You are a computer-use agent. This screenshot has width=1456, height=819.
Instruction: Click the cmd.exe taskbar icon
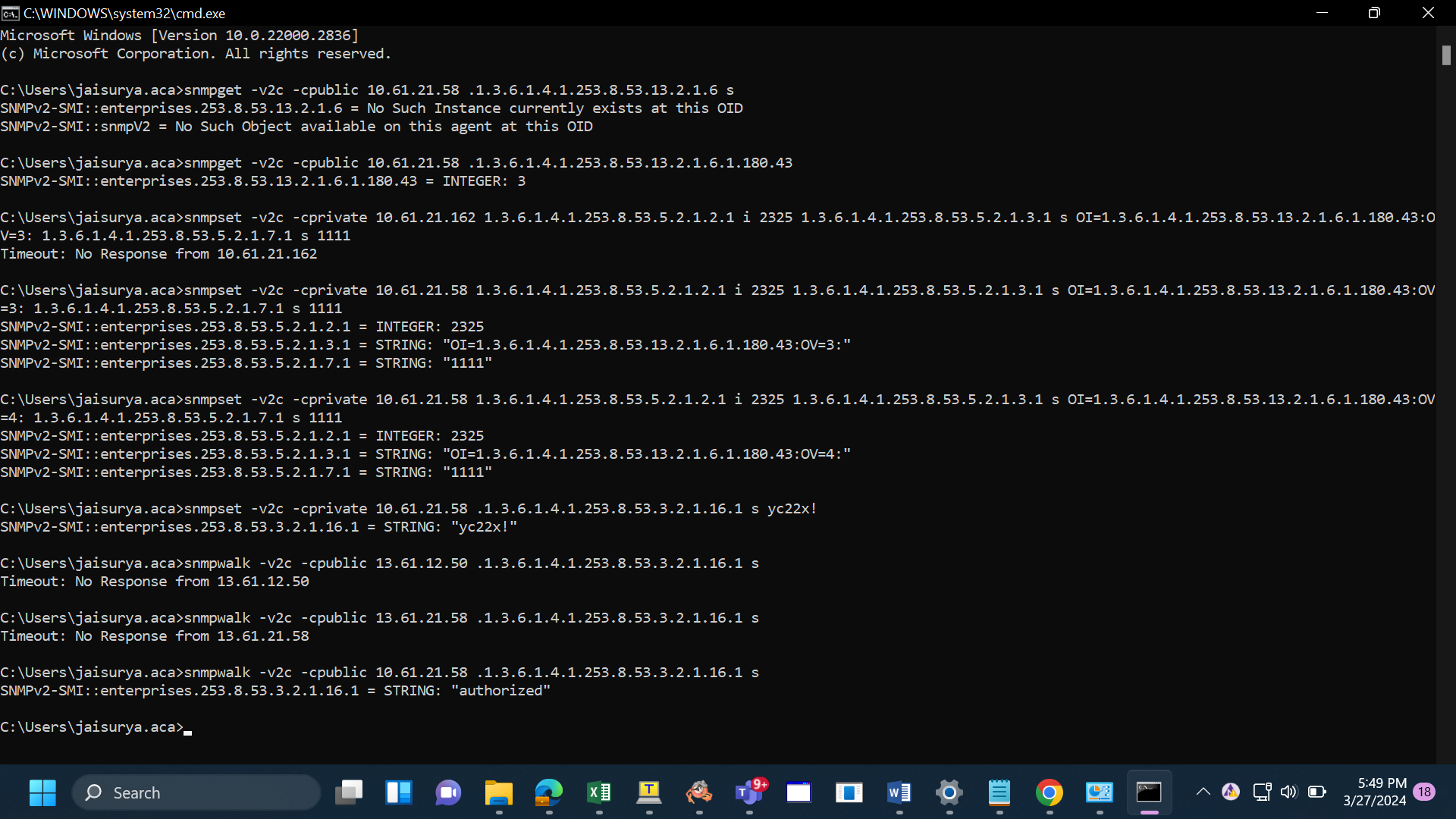(x=1150, y=792)
